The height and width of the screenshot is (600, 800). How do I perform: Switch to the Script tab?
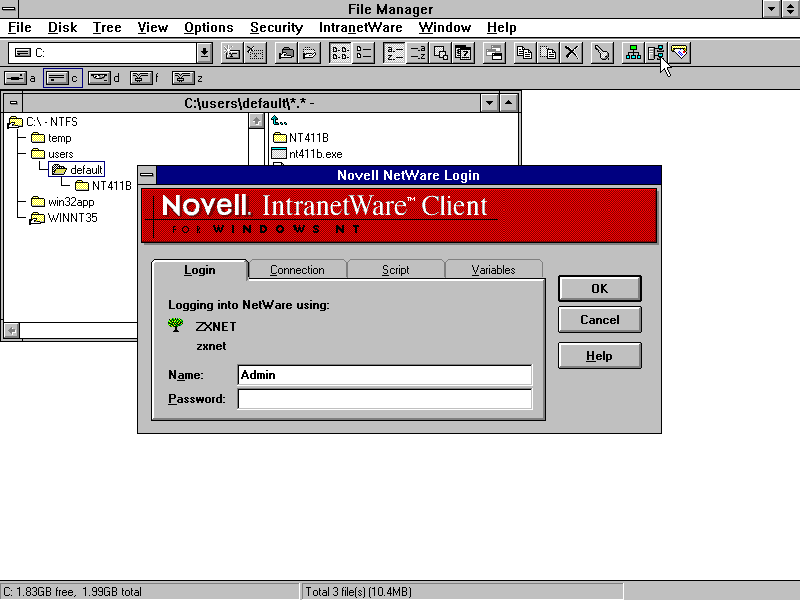395,270
